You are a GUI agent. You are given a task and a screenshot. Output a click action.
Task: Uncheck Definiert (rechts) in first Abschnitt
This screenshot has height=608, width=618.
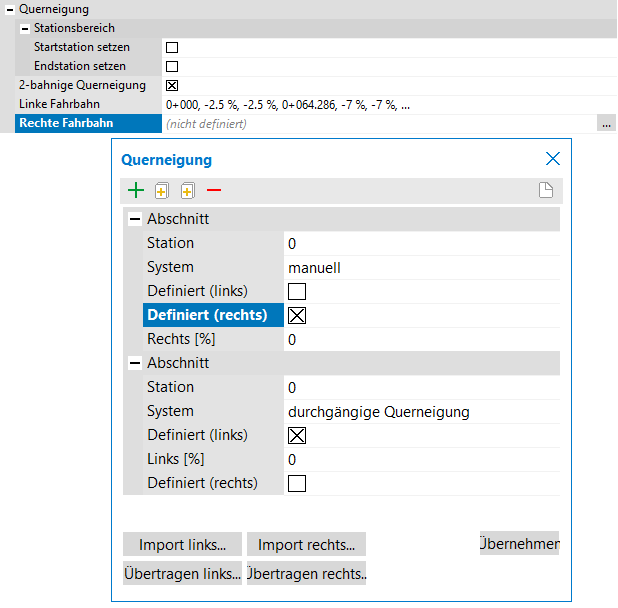(x=297, y=315)
